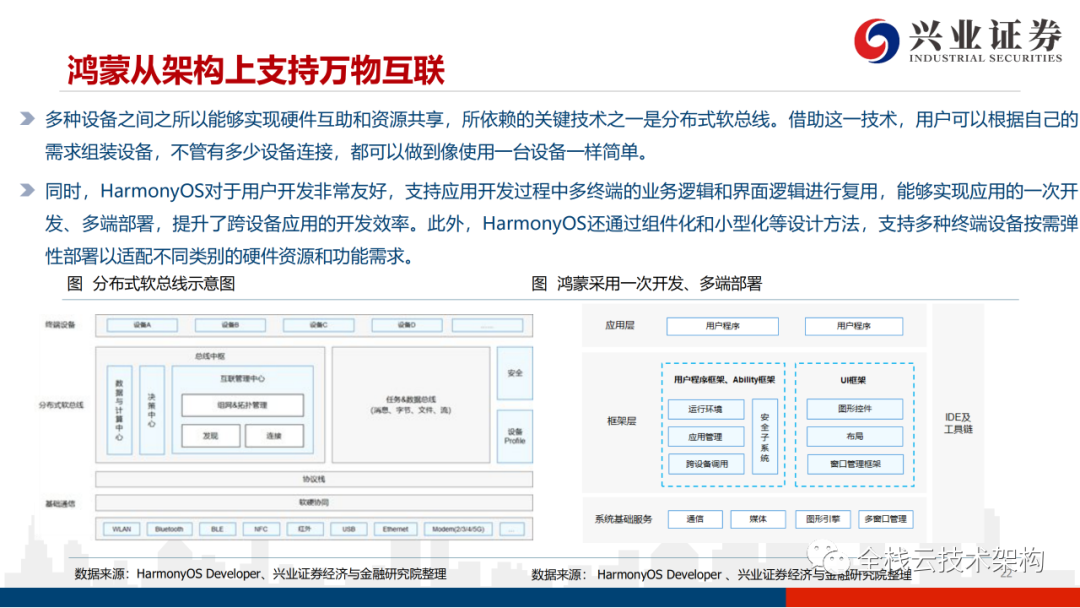Select the 发现 box
The image size is (1080, 608).
pos(211,436)
